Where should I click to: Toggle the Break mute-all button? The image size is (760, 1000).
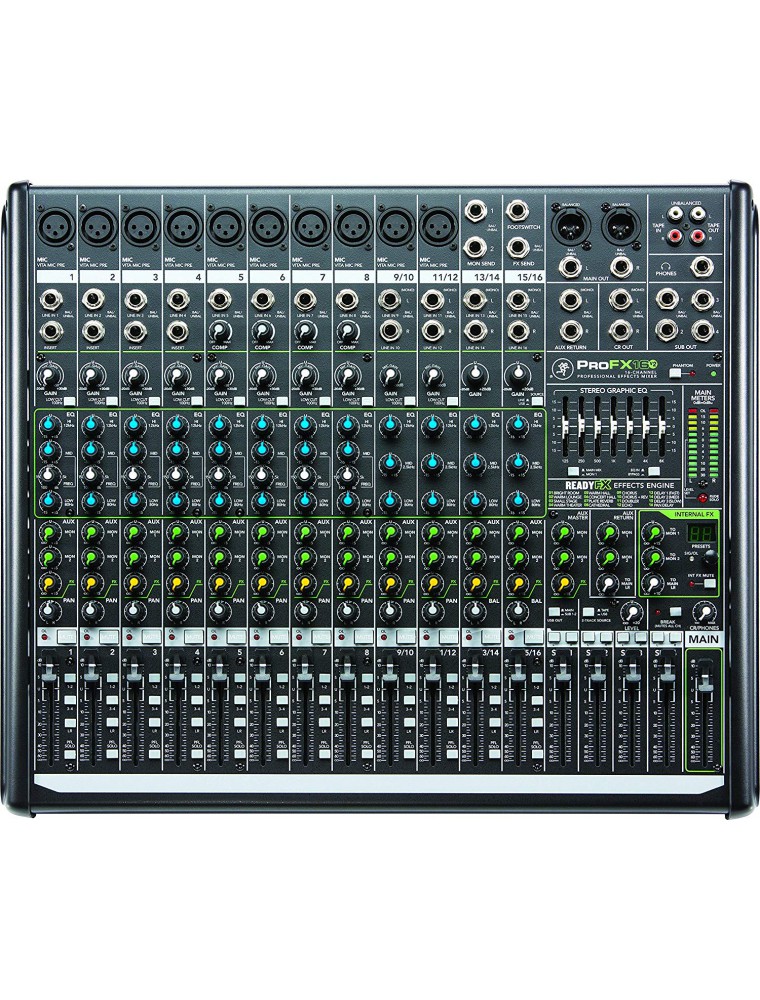pyautogui.click(x=675, y=612)
